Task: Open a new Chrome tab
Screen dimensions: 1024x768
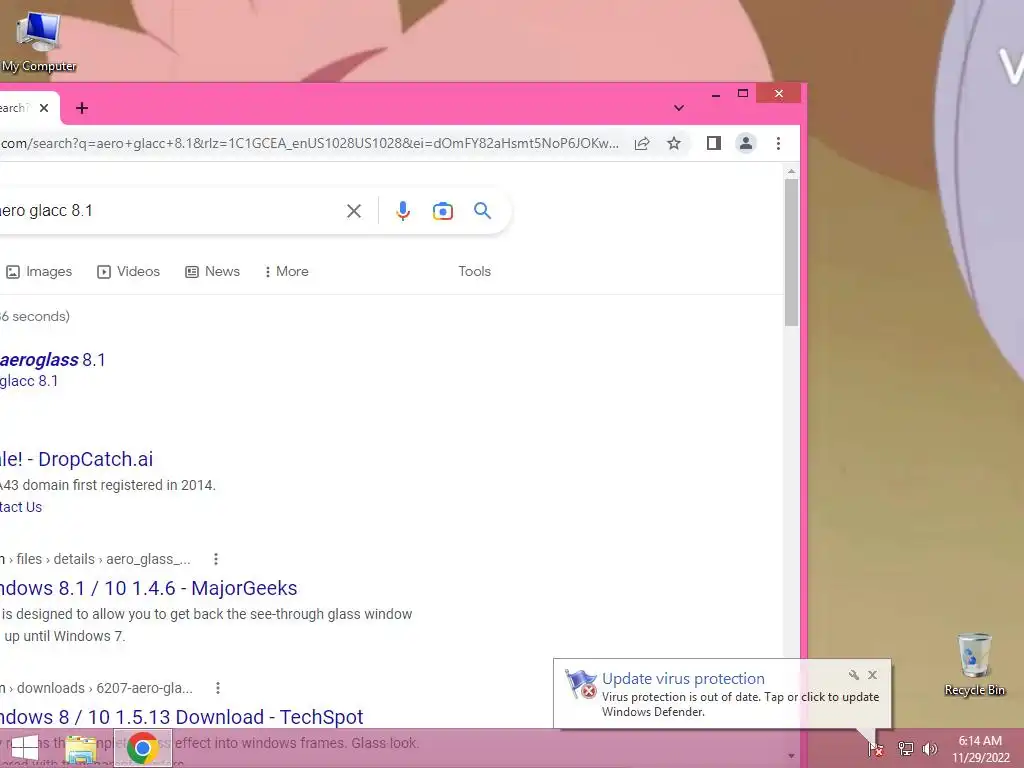Action: point(82,108)
